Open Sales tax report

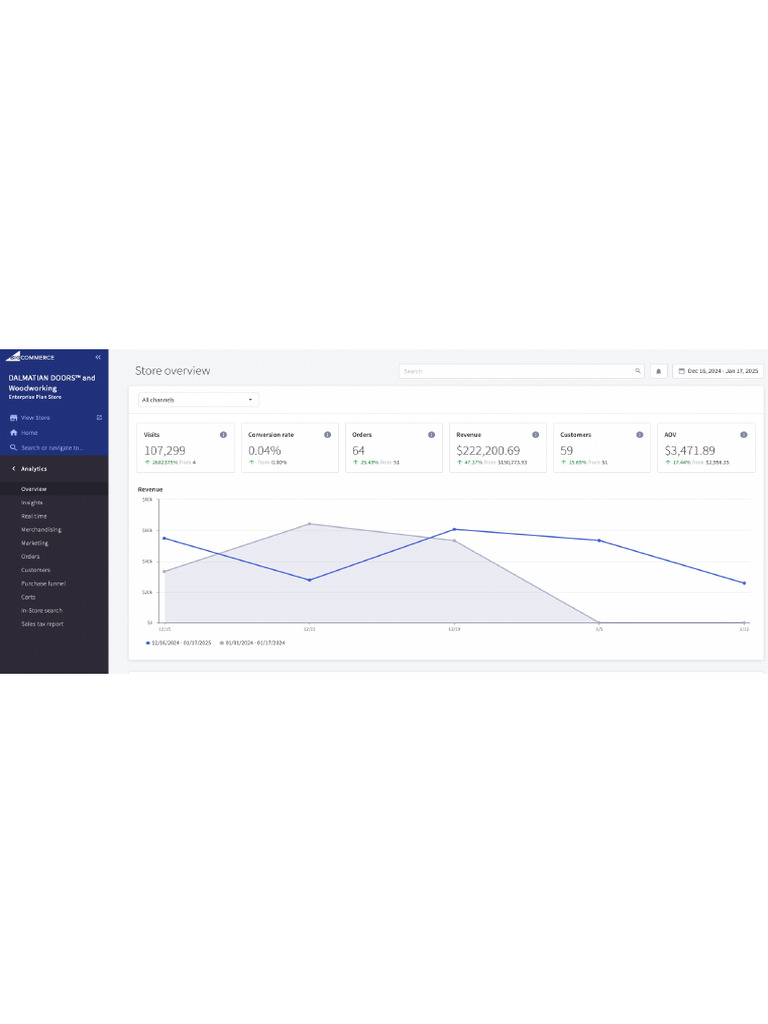tap(42, 624)
